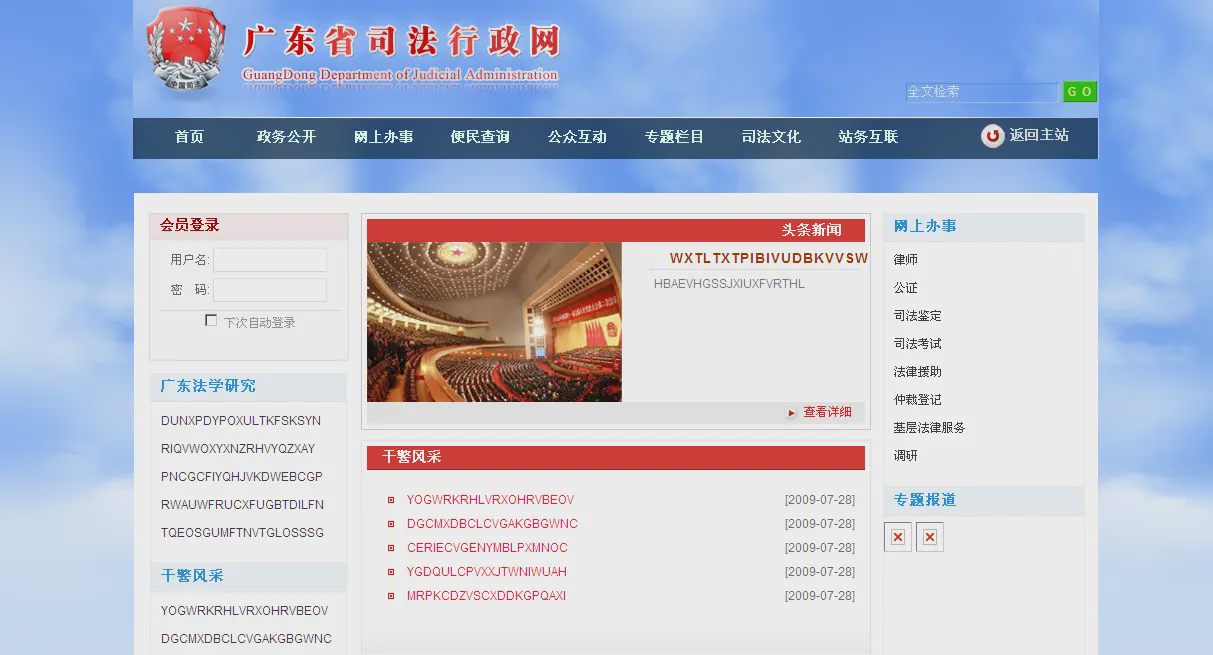Focus the 用户名 input field

pos(270,260)
